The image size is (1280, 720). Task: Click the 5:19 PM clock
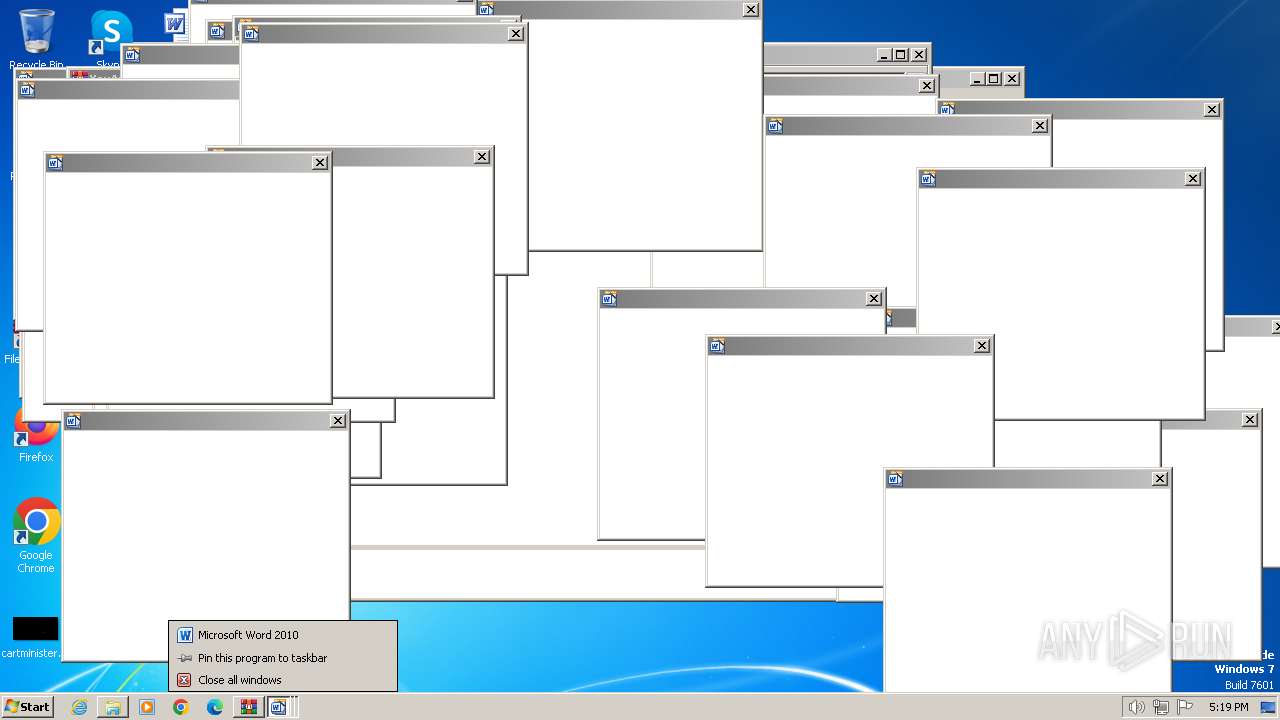[x=1228, y=707]
